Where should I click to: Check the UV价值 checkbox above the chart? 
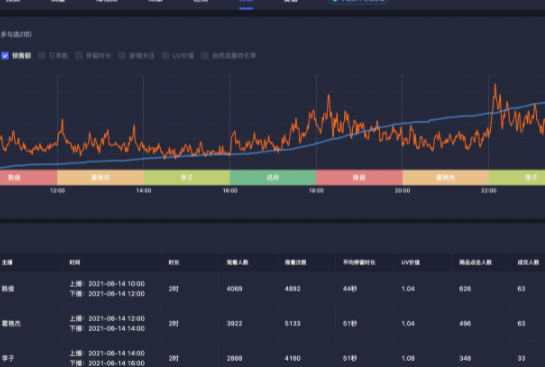[x=165, y=56]
